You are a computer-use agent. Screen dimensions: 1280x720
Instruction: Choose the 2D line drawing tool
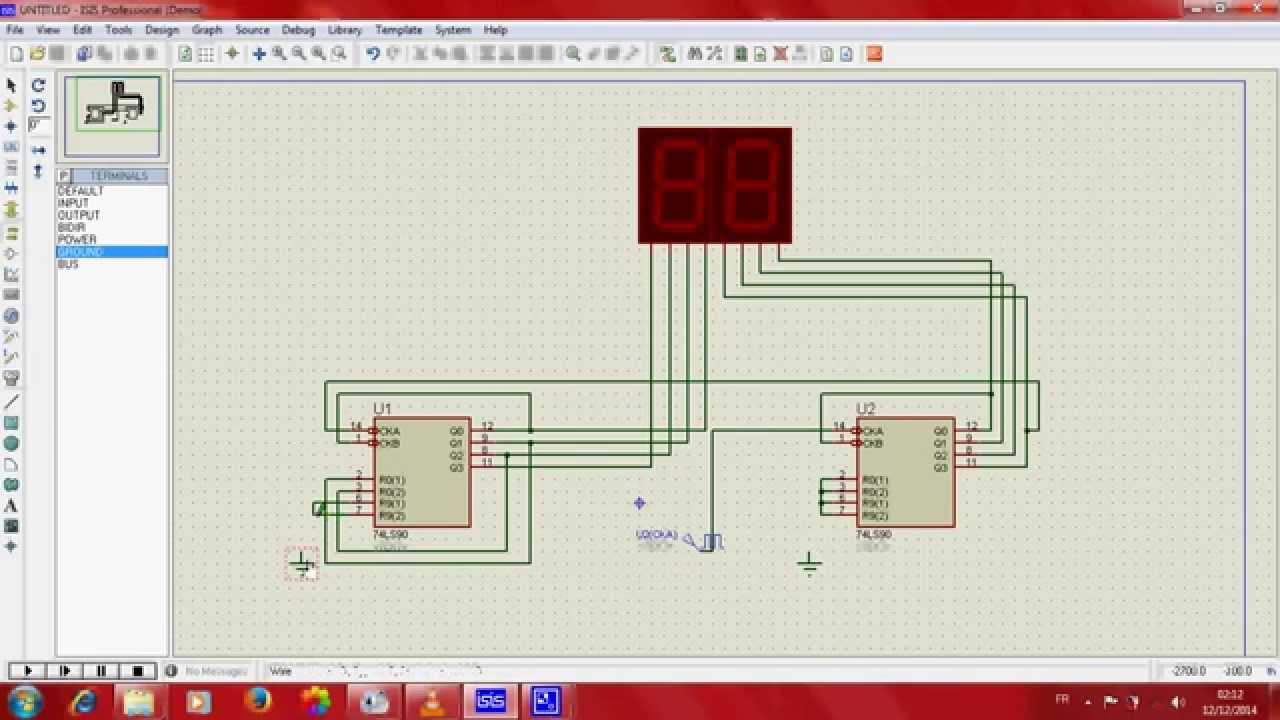[12, 402]
